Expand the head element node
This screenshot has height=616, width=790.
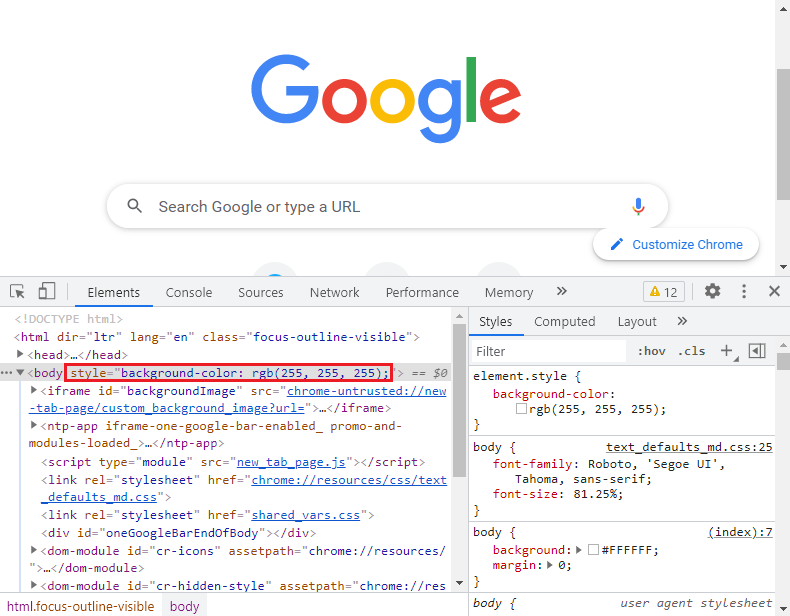pyautogui.click(x=20, y=354)
